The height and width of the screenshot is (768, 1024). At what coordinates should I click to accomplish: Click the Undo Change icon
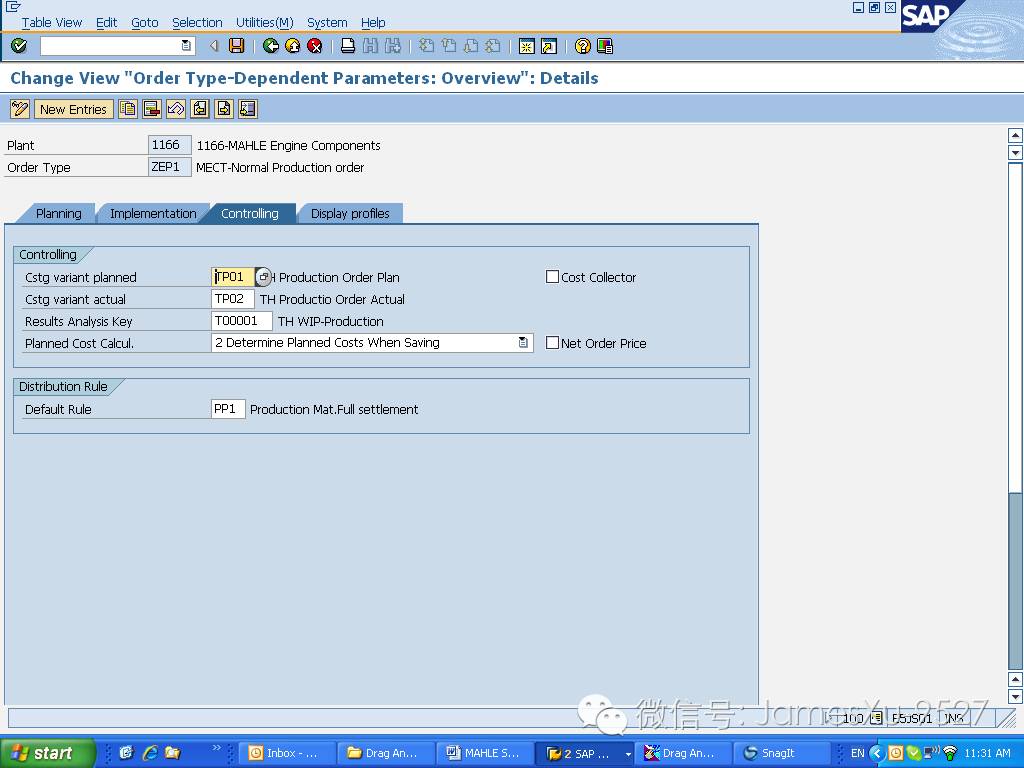coord(176,108)
